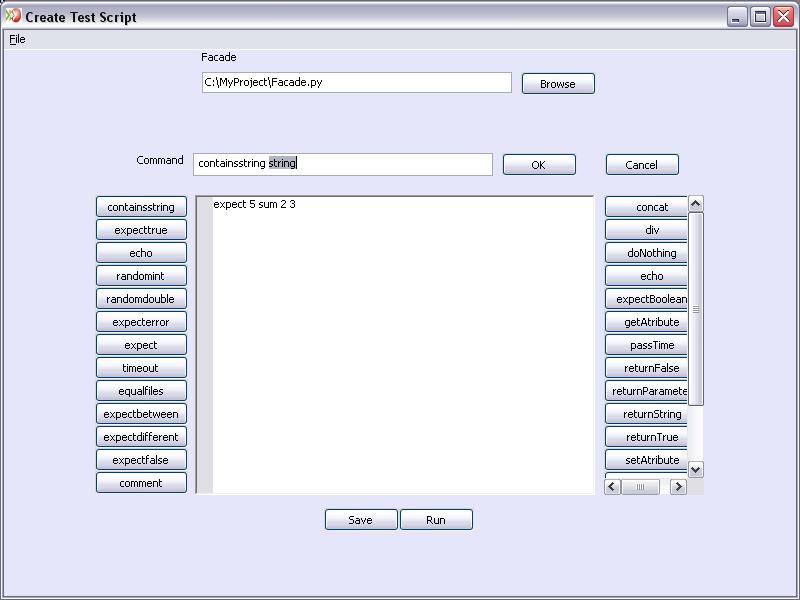Viewport: 800px width, 600px height.
Task: Save the test script
Action: (x=361, y=520)
